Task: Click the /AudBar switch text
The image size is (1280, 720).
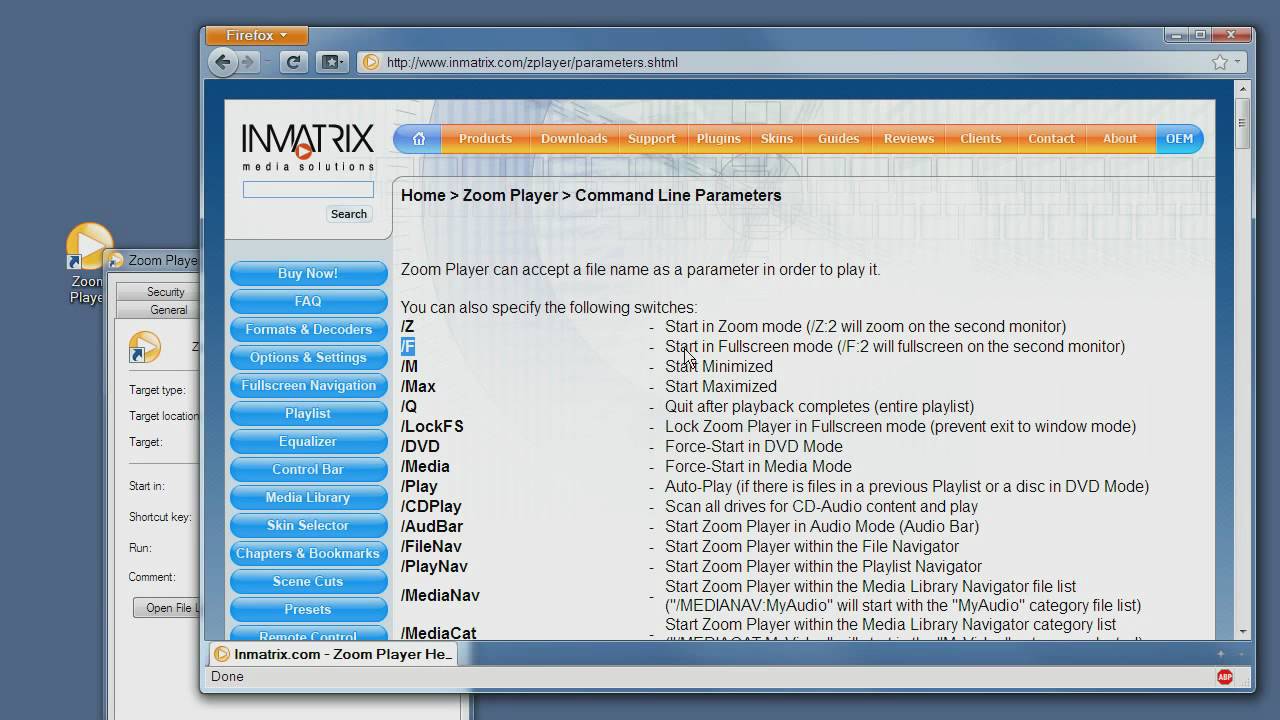Action: [x=432, y=527]
